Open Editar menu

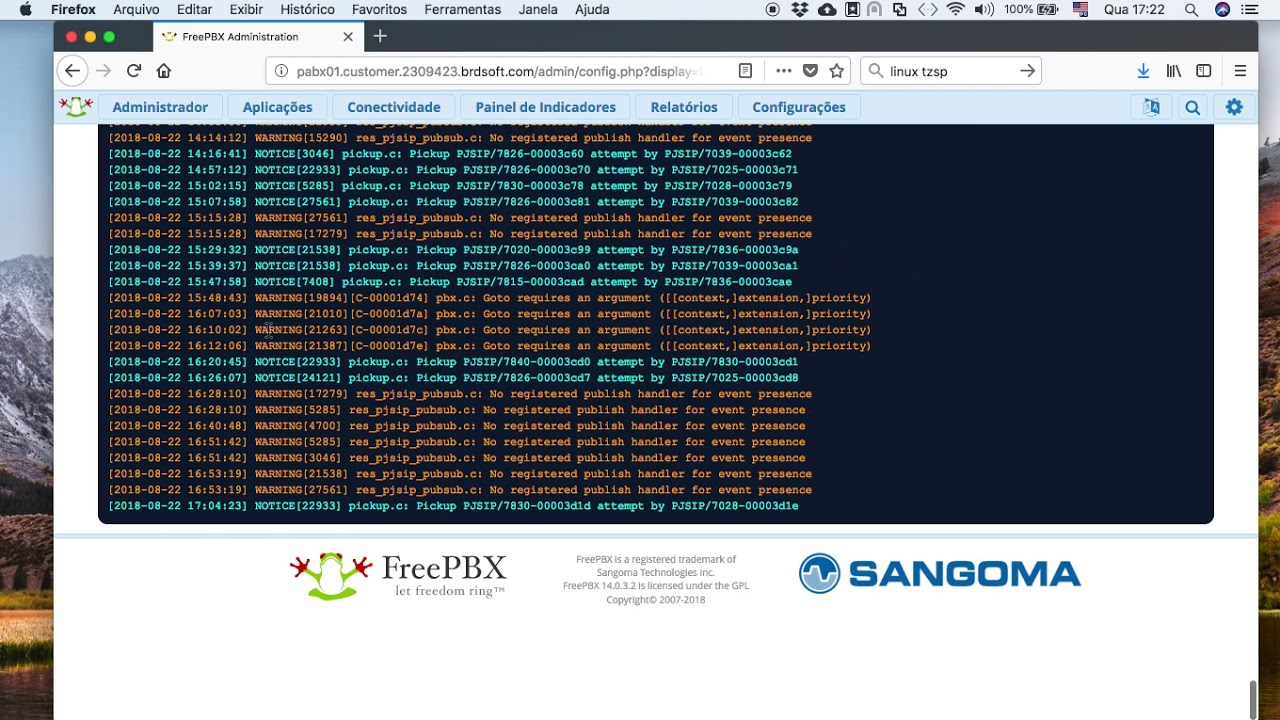pyautogui.click(x=194, y=10)
